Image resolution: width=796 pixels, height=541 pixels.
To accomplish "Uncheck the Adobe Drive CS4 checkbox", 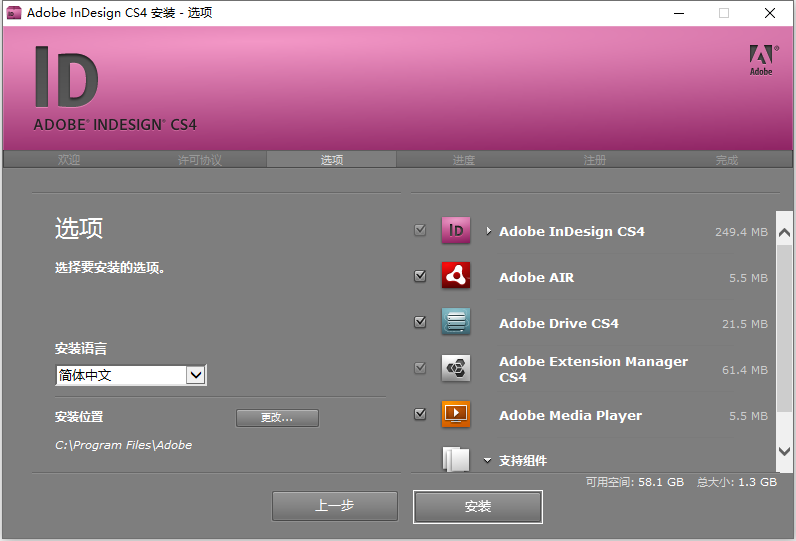I will tap(420, 322).
